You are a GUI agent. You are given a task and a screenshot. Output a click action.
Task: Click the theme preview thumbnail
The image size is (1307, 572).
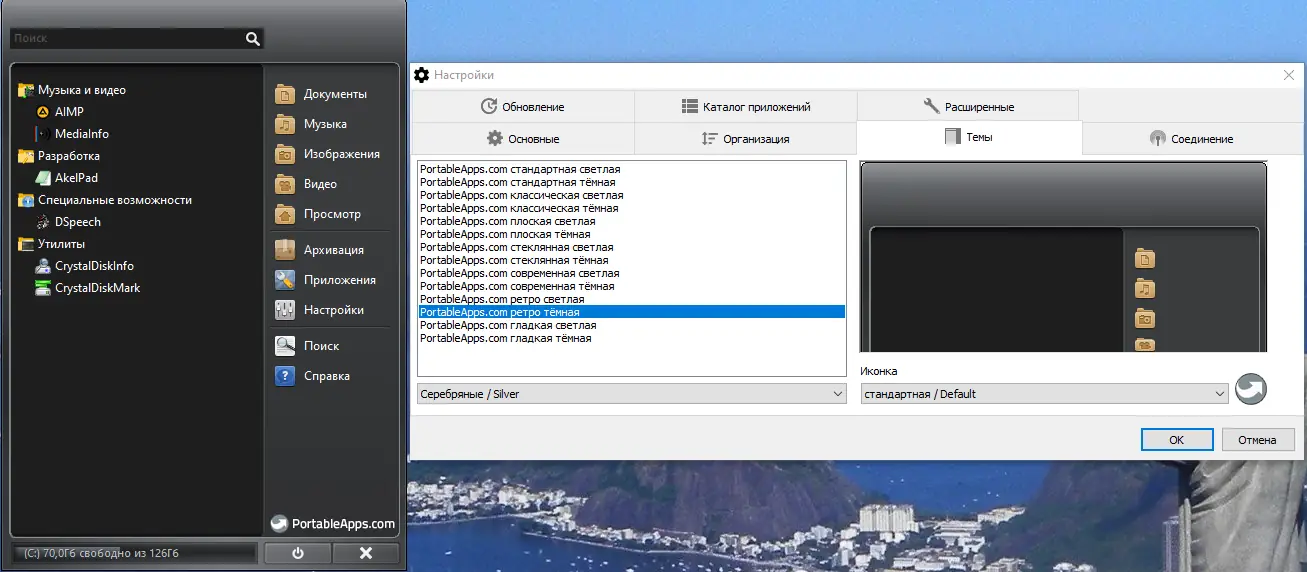click(1063, 257)
